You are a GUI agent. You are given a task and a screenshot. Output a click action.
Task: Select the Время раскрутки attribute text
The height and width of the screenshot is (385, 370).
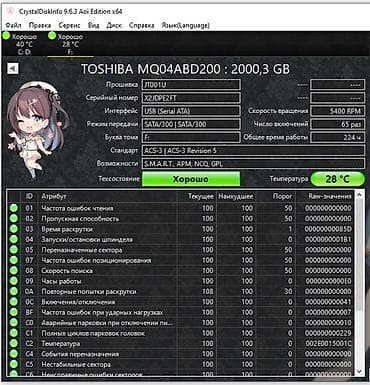point(67,229)
